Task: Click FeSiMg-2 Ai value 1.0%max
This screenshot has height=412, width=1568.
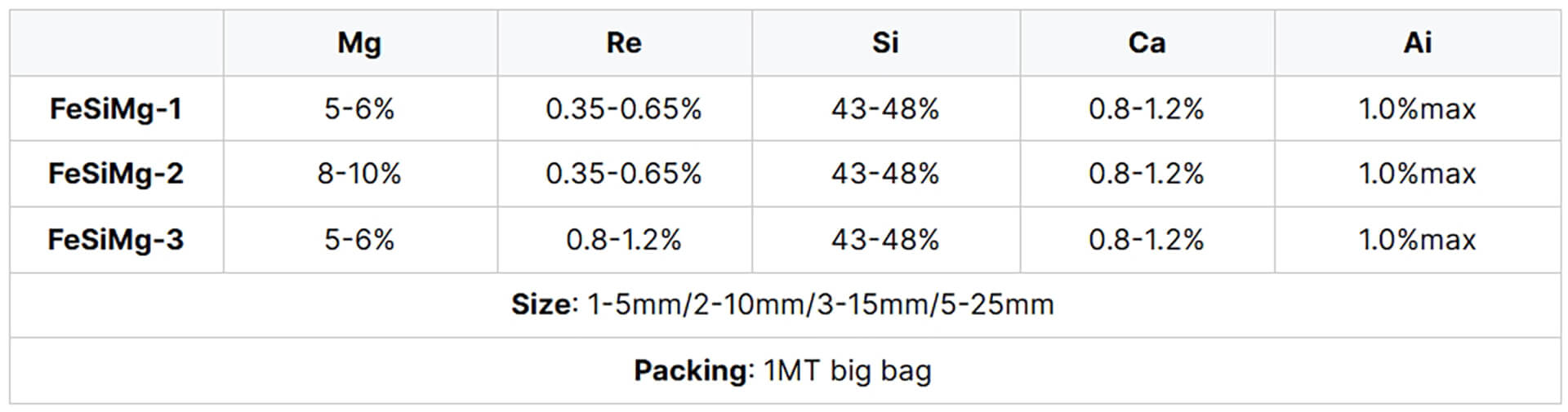Action: pos(1417,174)
